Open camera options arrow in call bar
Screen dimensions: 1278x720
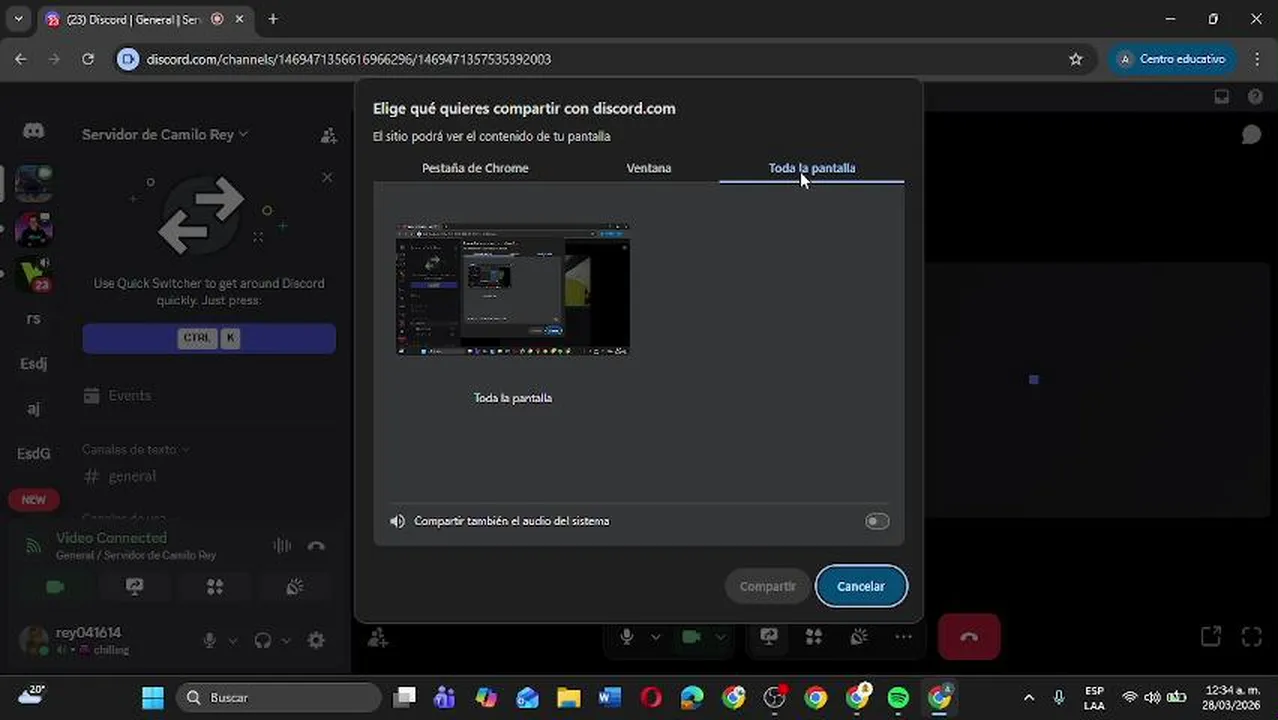coord(720,637)
